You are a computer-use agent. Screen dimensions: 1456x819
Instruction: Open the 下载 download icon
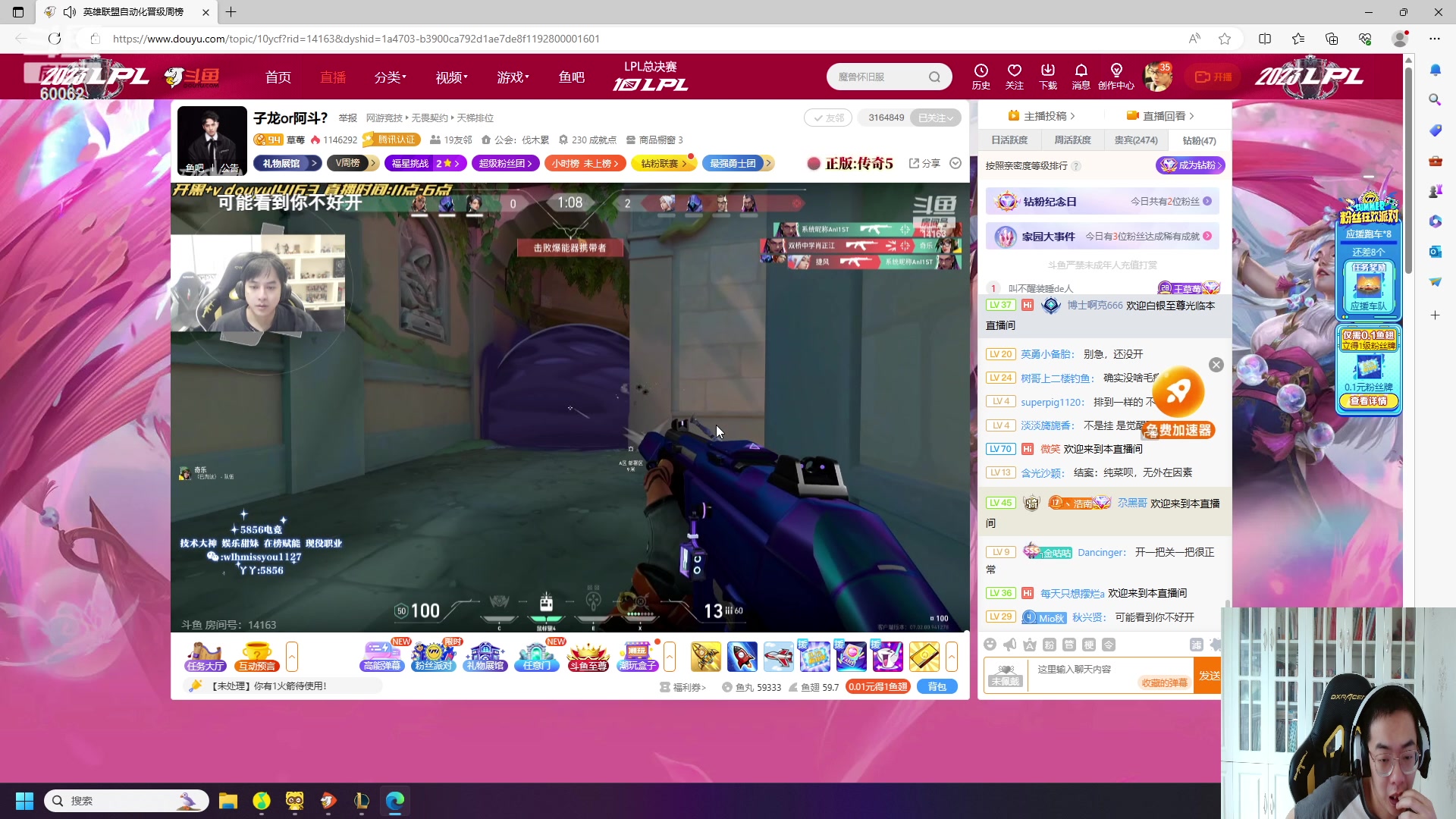pyautogui.click(x=1048, y=76)
